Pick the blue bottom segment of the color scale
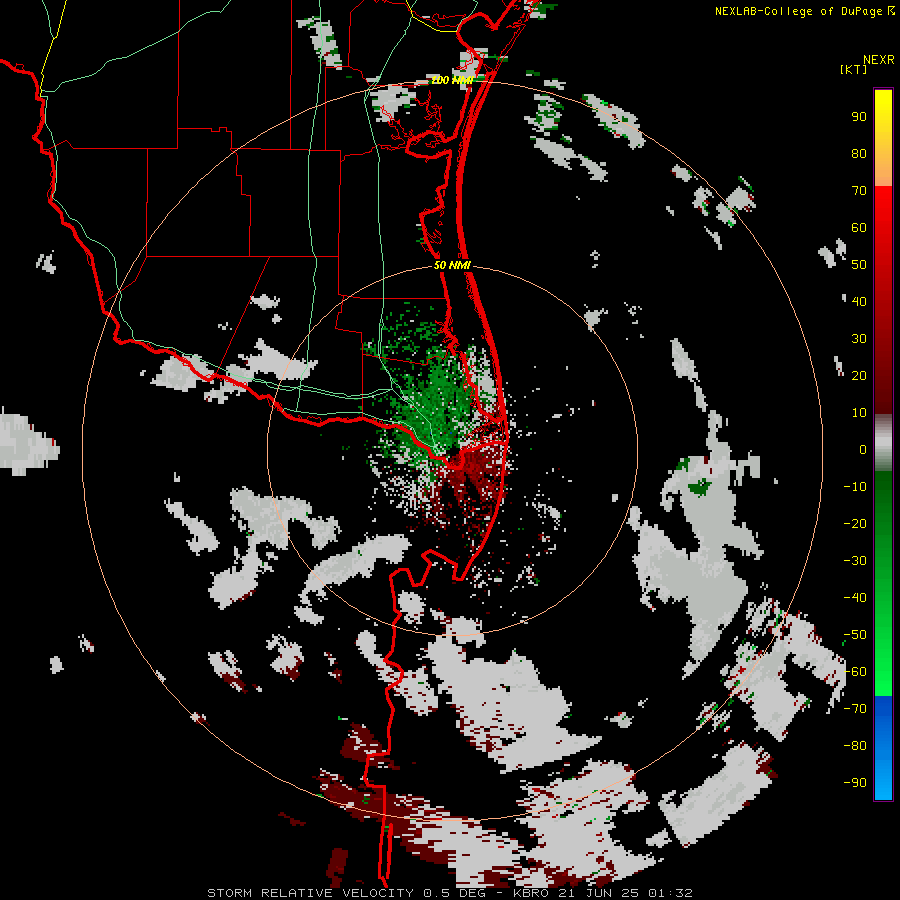This screenshot has height=900, width=900. (x=883, y=748)
